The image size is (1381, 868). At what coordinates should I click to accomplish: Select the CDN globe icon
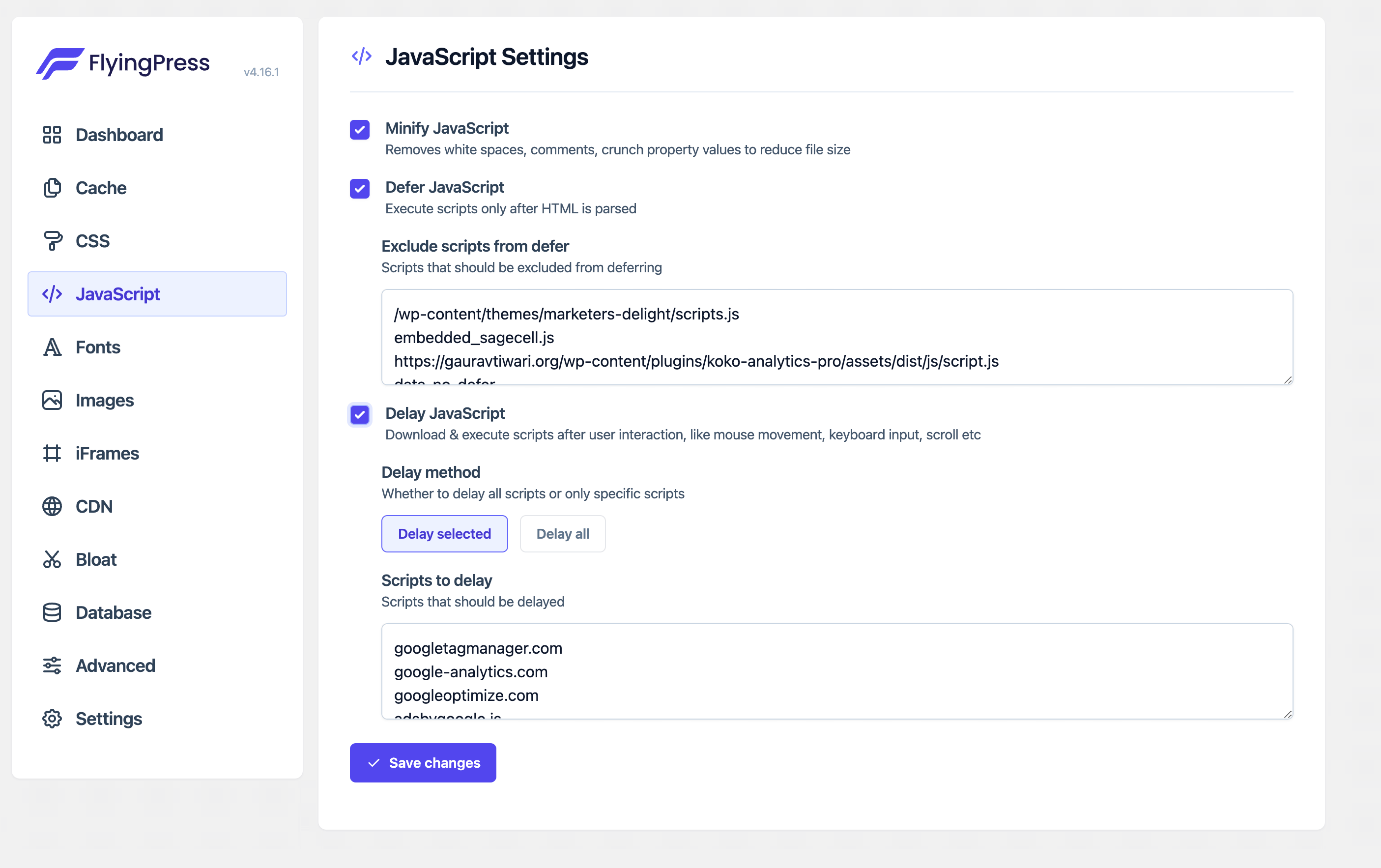[52, 506]
